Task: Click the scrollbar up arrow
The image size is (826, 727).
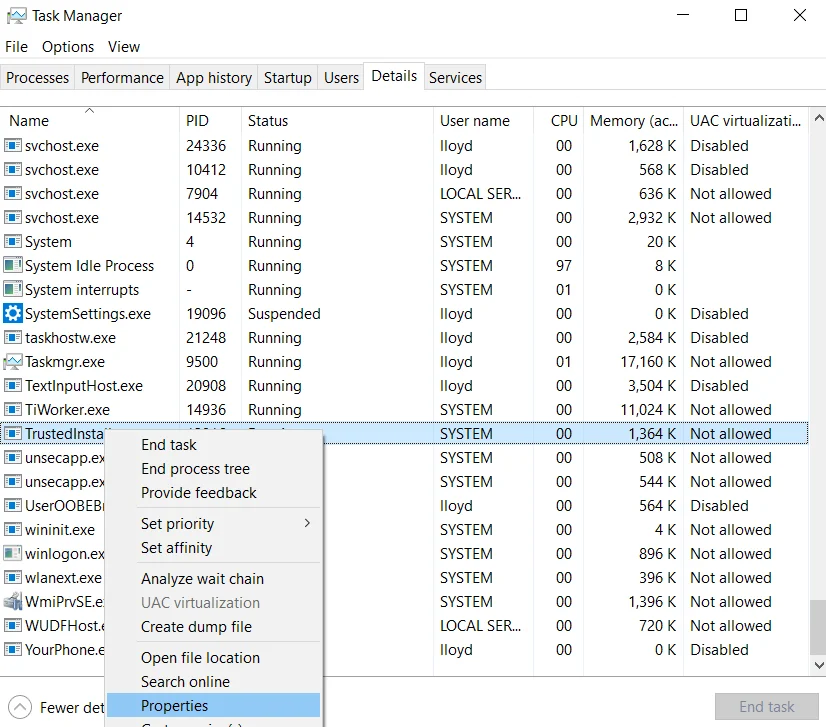Action: coord(819,118)
